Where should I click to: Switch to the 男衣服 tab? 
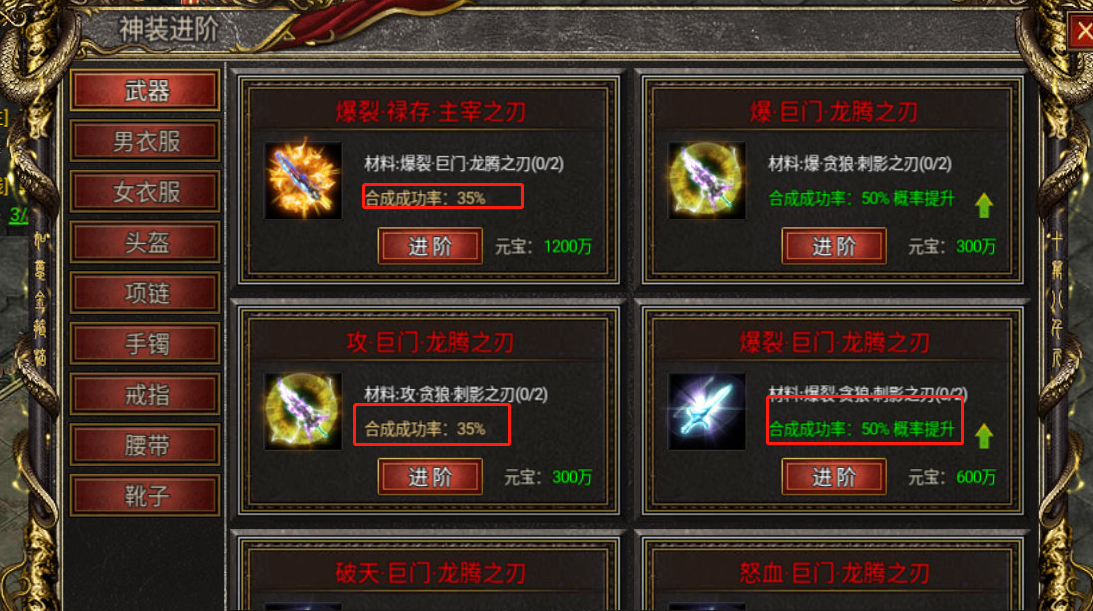tap(146, 141)
